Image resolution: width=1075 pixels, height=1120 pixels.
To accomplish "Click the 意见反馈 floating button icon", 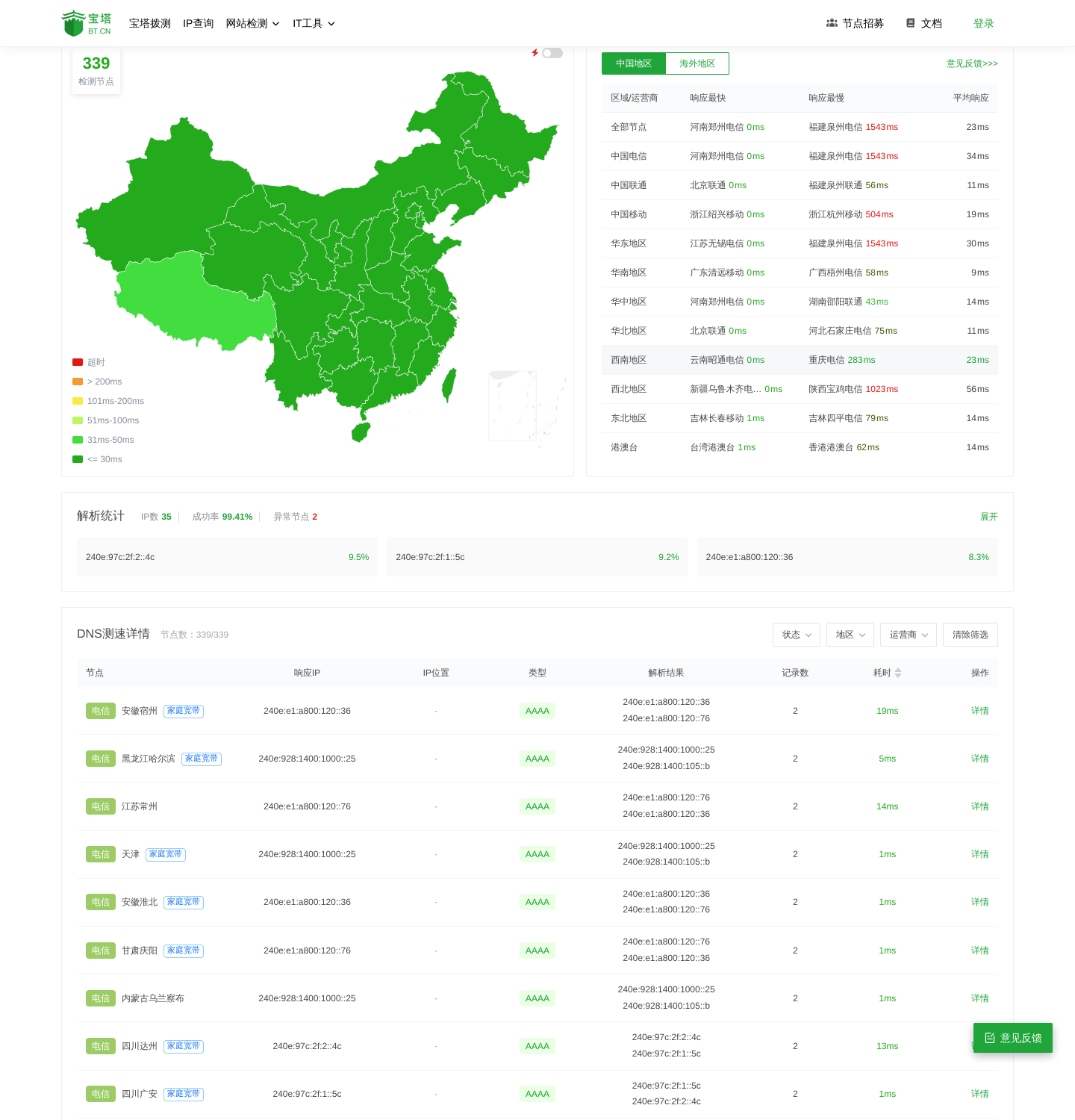I will 990,1038.
